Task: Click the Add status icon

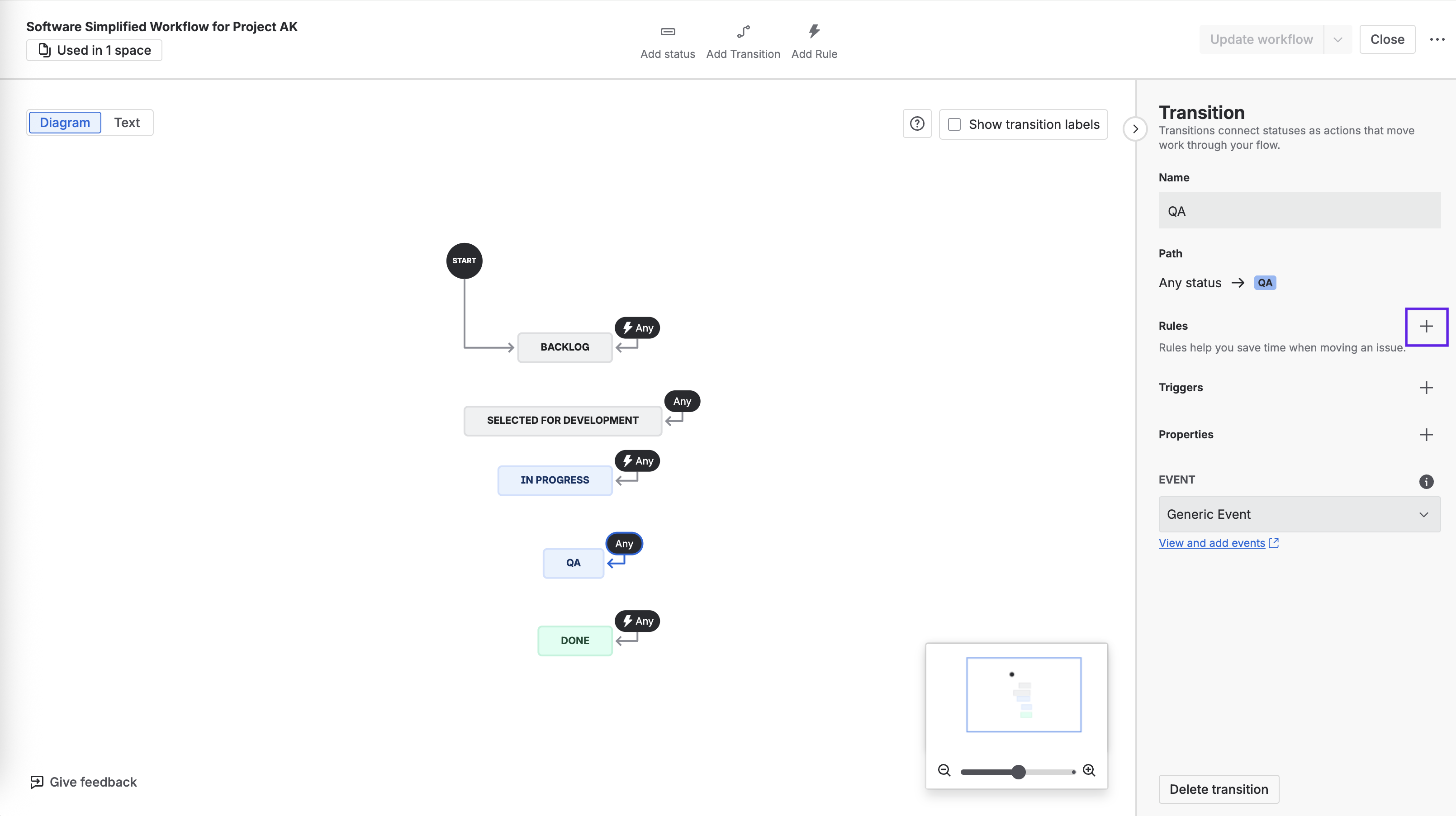Action: pyautogui.click(x=668, y=32)
